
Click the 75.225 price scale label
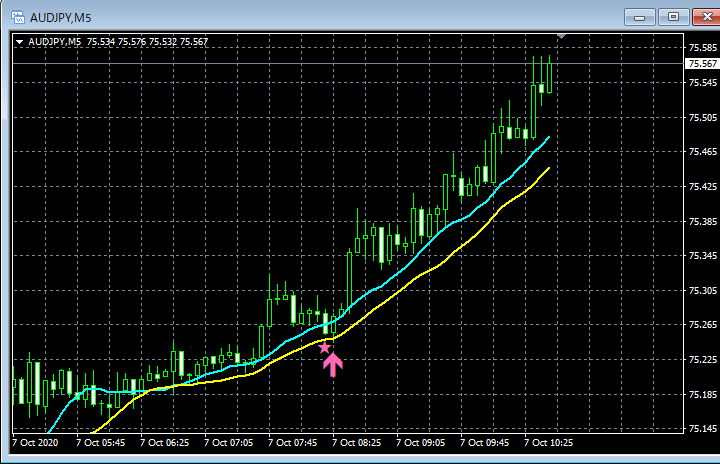coord(703,360)
